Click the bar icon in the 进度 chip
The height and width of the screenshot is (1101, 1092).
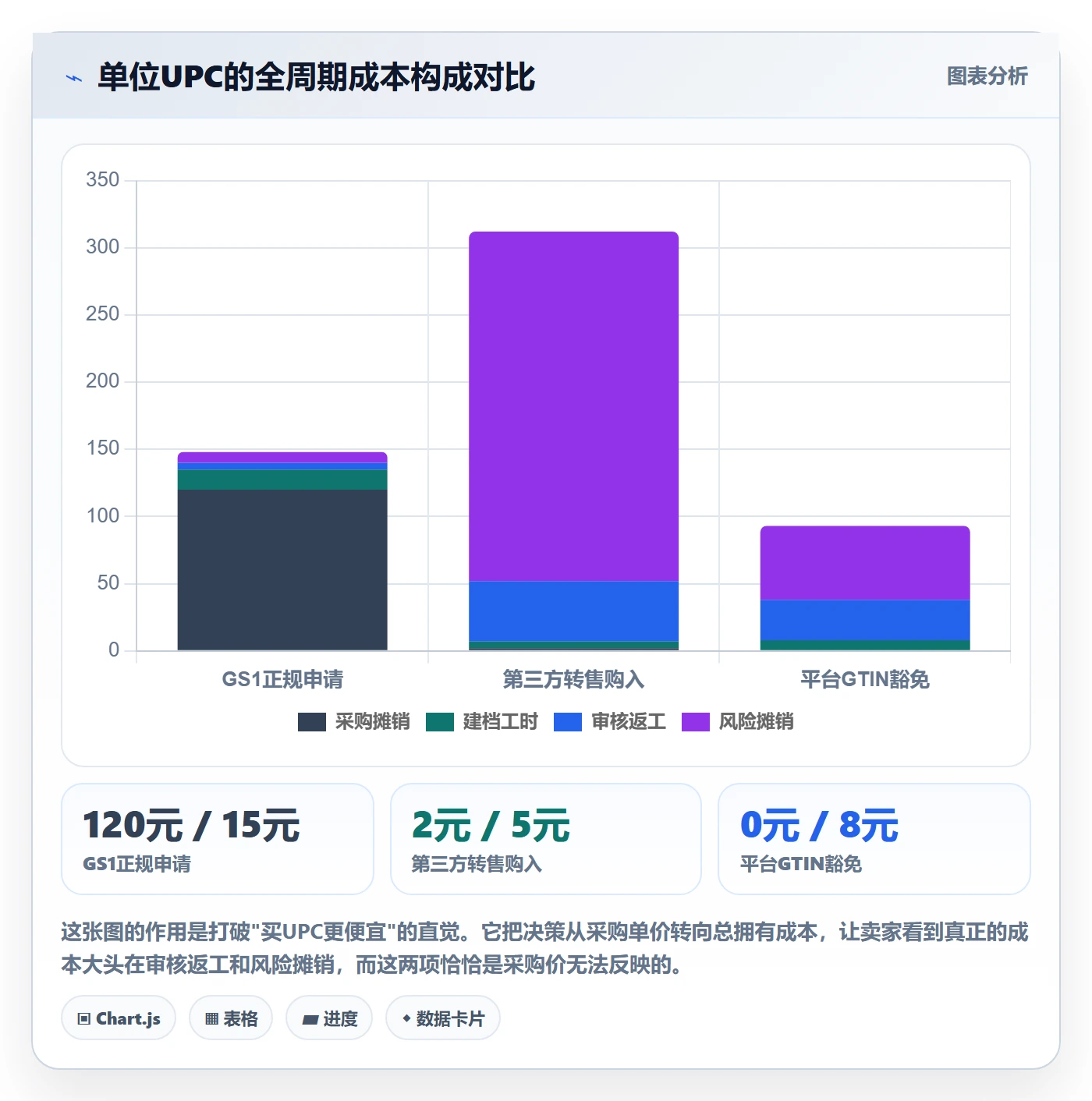coord(310,1020)
